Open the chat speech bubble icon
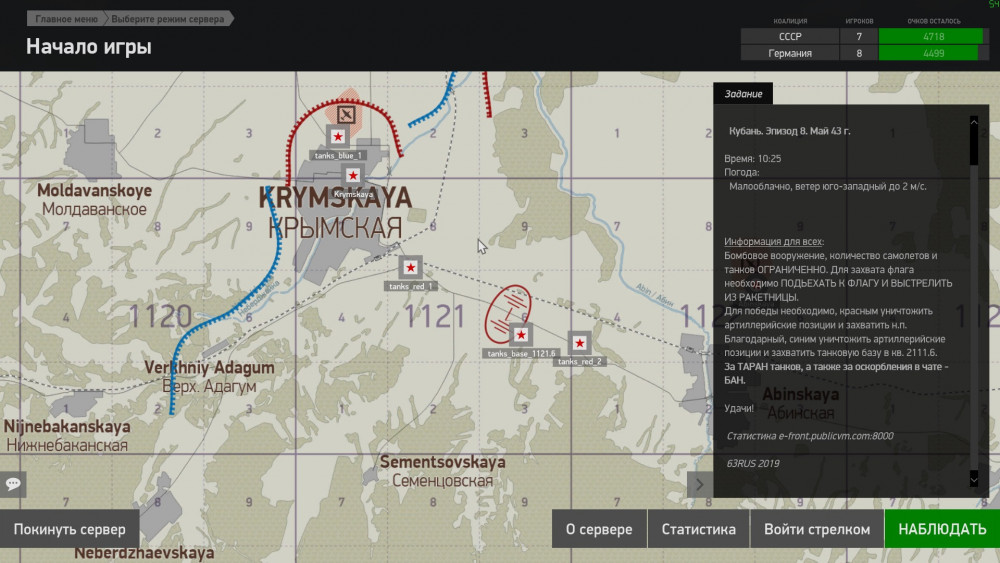Screen dimensions: 1000x563 (13, 484)
